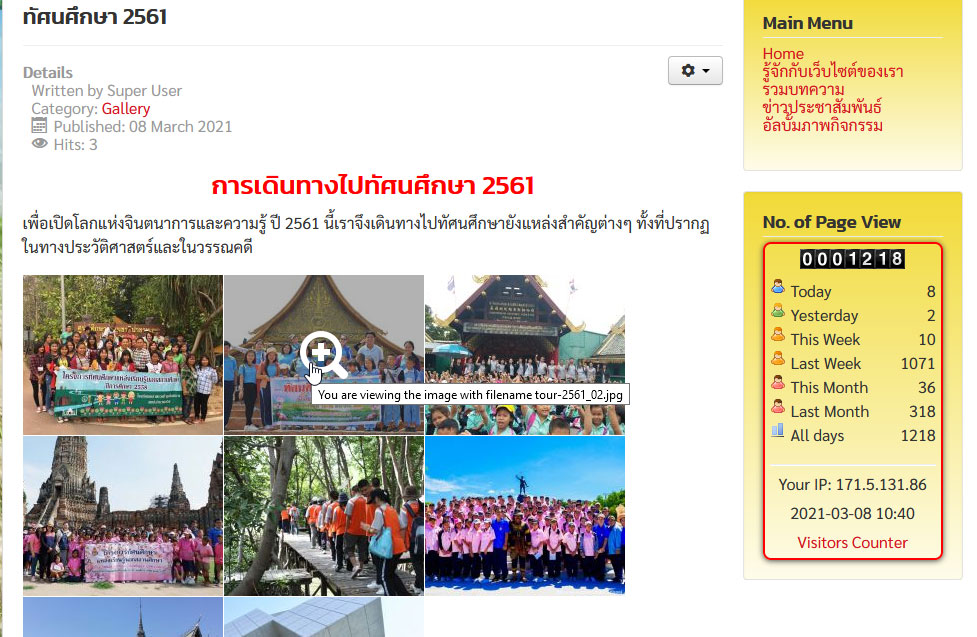Open the Gallery category link
977x637 pixels.
tap(126, 108)
